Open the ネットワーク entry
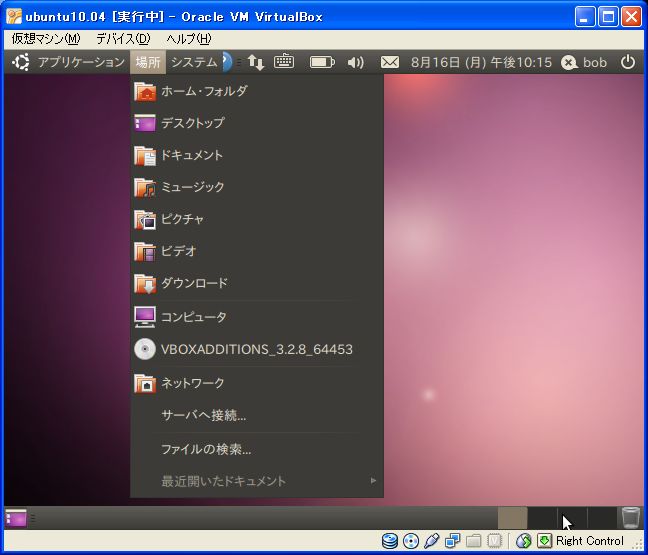The image size is (648, 555). point(257,383)
